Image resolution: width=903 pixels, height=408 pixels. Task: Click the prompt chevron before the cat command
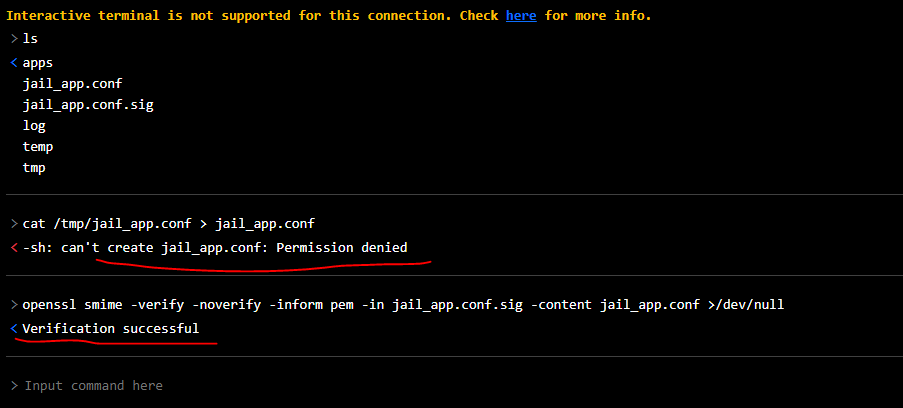(13, 223)
